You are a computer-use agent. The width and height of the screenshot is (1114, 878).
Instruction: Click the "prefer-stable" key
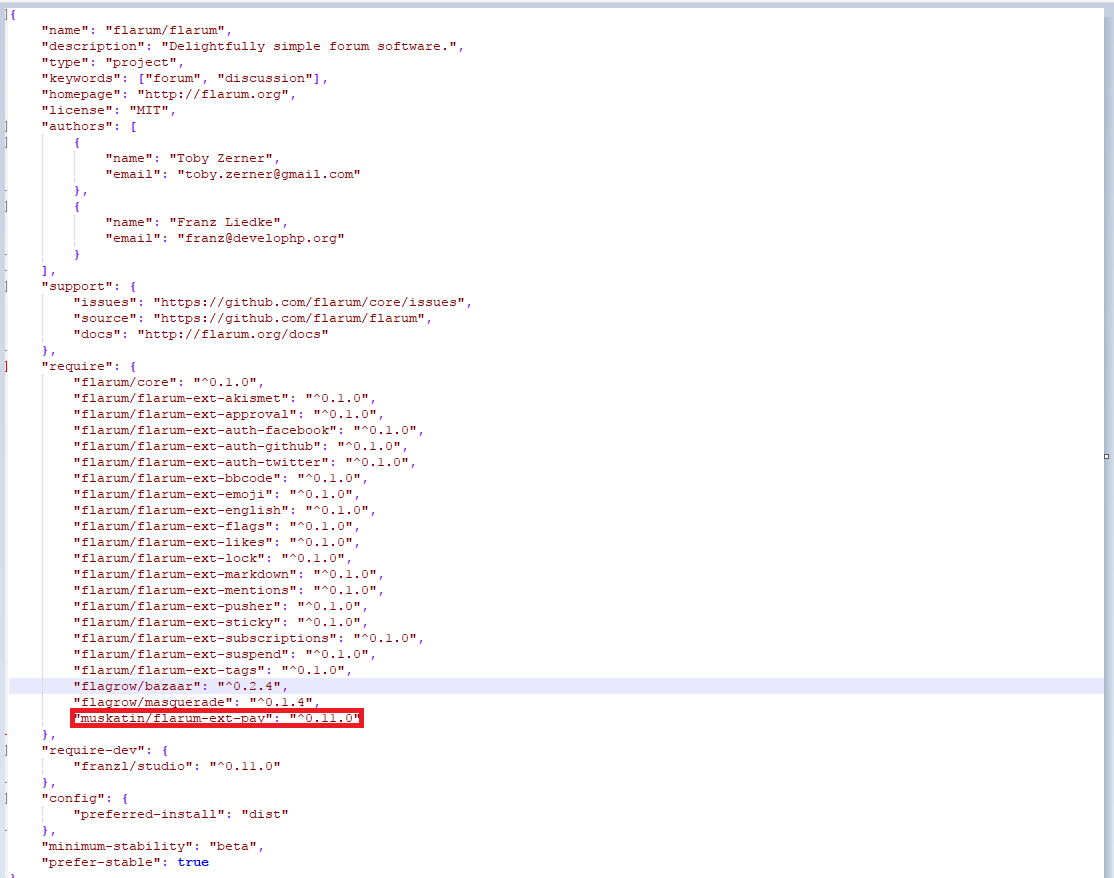click(x=102, y=862)
